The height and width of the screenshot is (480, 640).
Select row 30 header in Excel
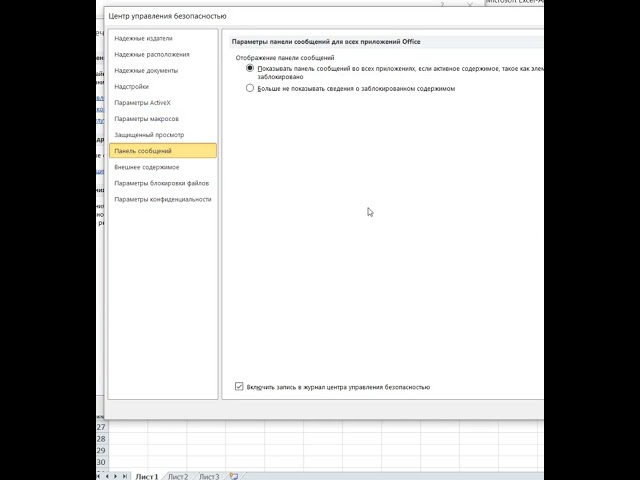[x=101, y=462]
